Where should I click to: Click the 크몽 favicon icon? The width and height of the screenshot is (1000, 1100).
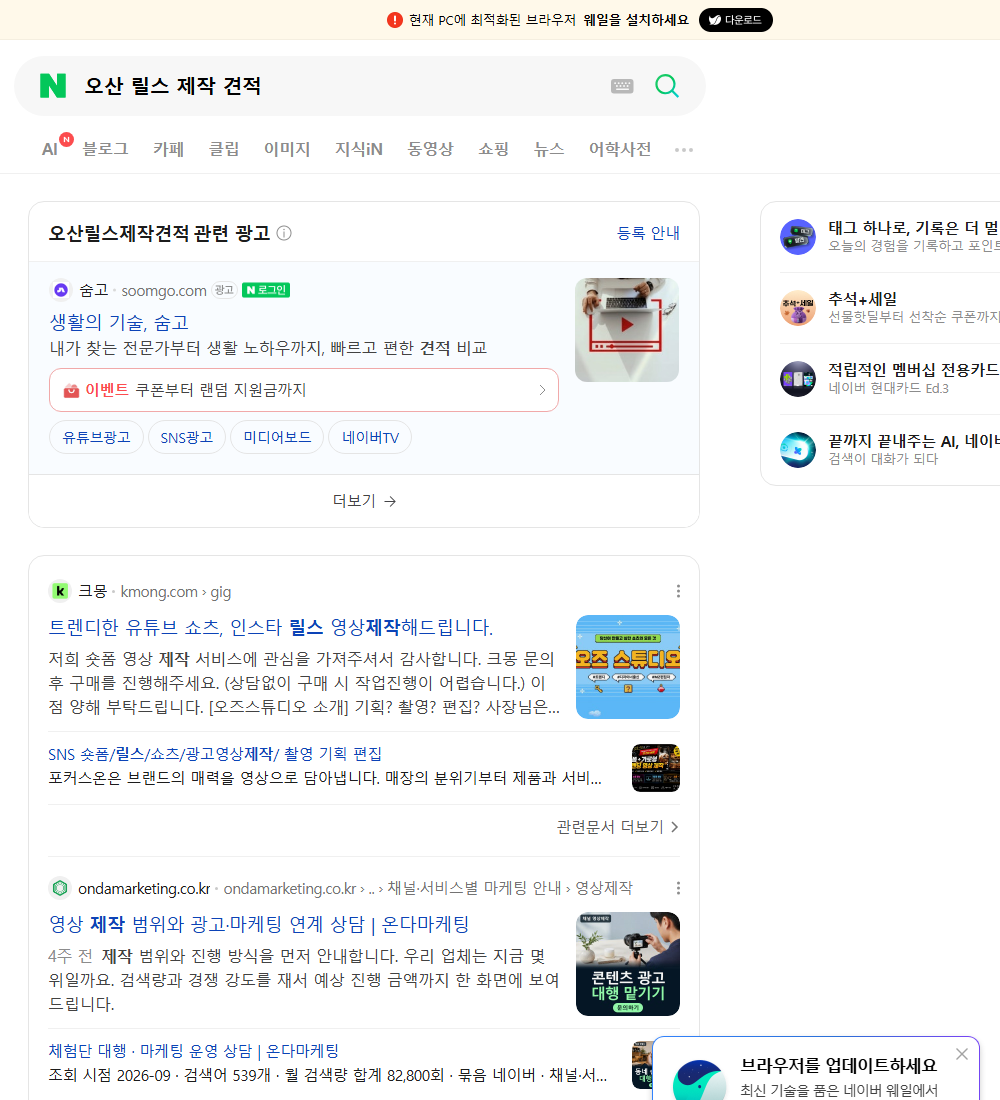coord(60,591)
